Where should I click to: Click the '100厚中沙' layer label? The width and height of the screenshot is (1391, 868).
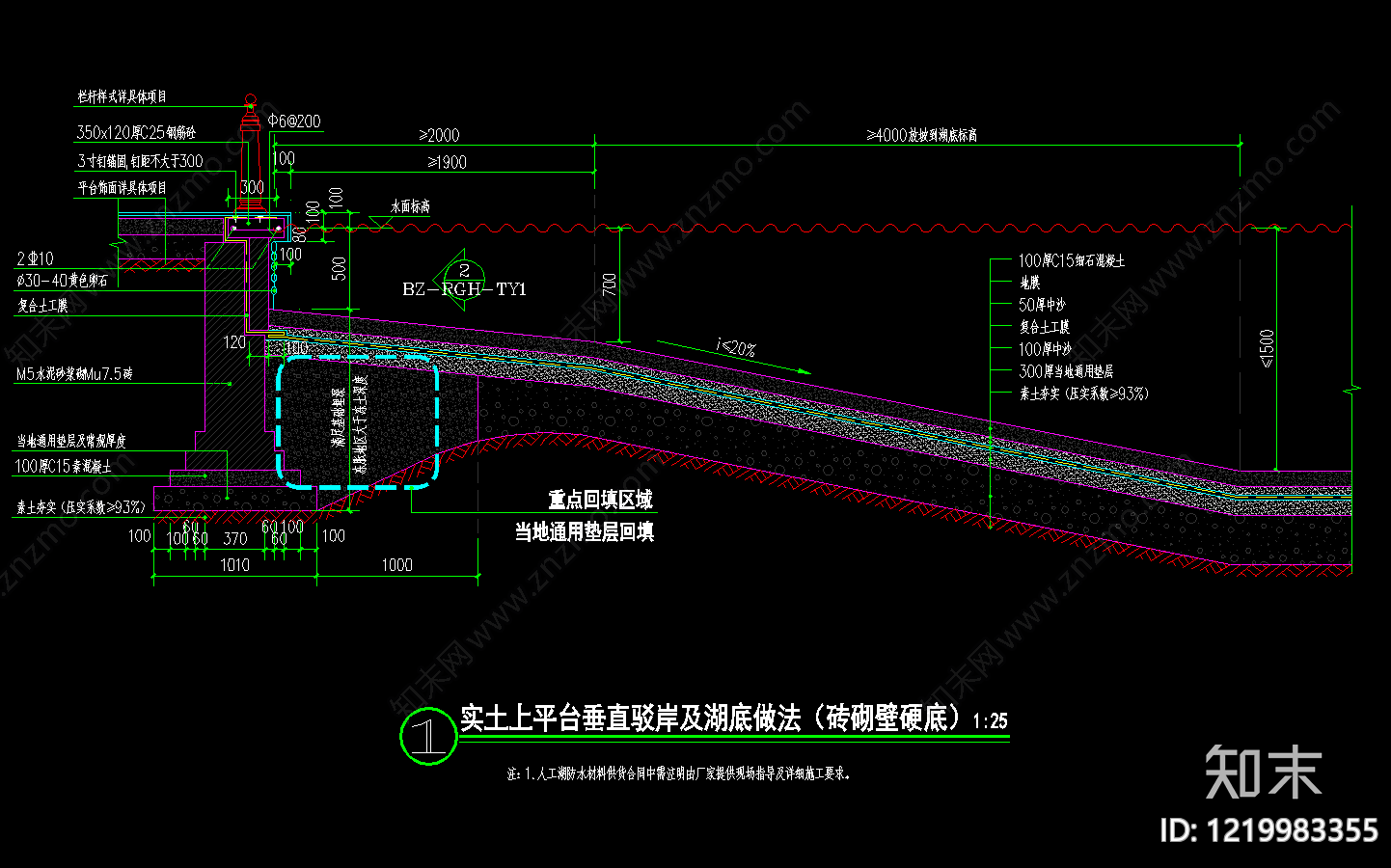coord(1045,349)
